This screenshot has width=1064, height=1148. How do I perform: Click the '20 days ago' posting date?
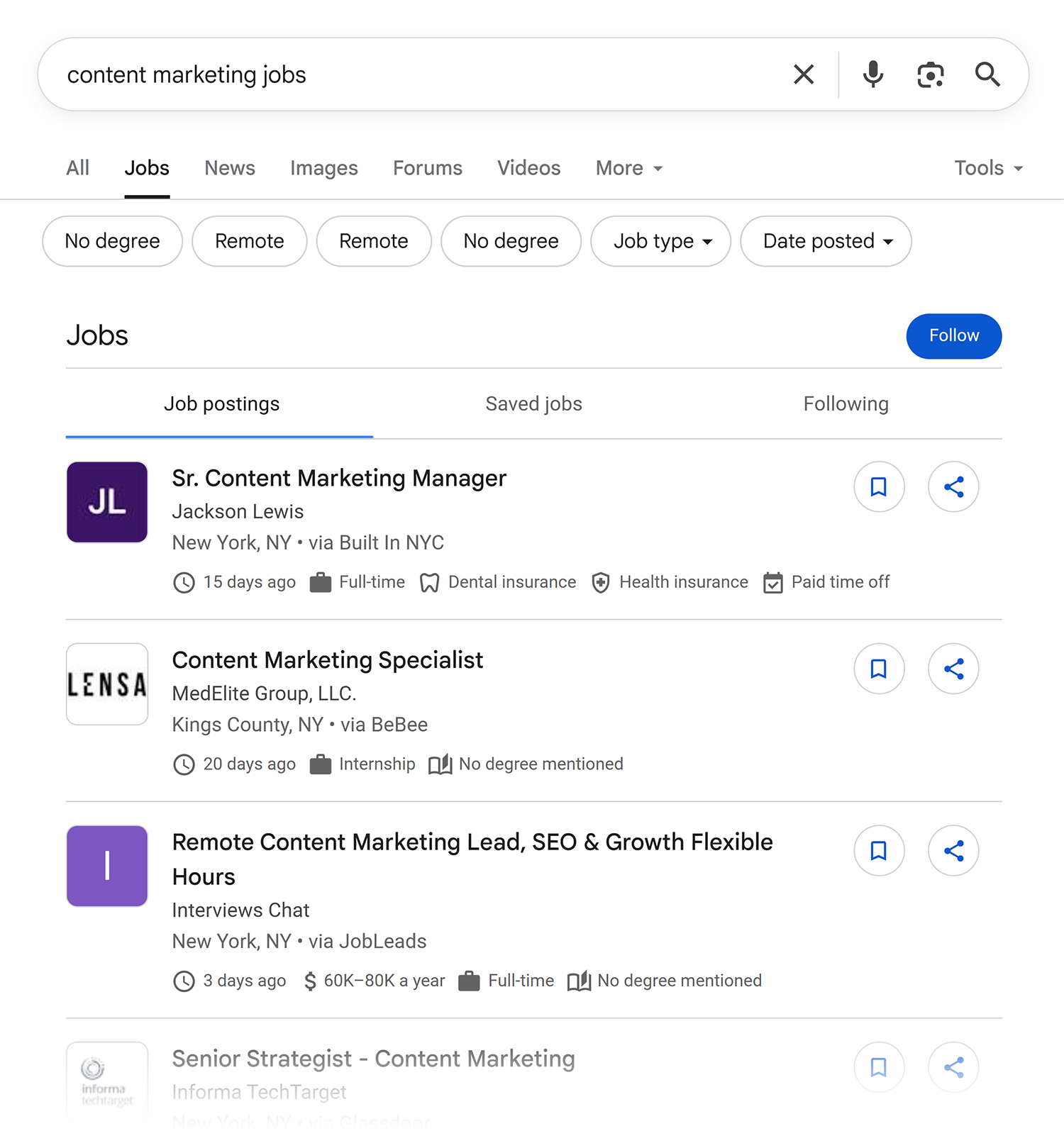point(250,764)
